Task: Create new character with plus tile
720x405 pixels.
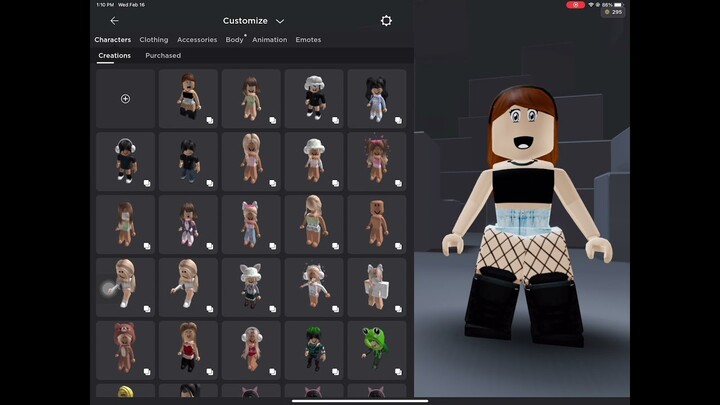Action: [x=125, y=99]
